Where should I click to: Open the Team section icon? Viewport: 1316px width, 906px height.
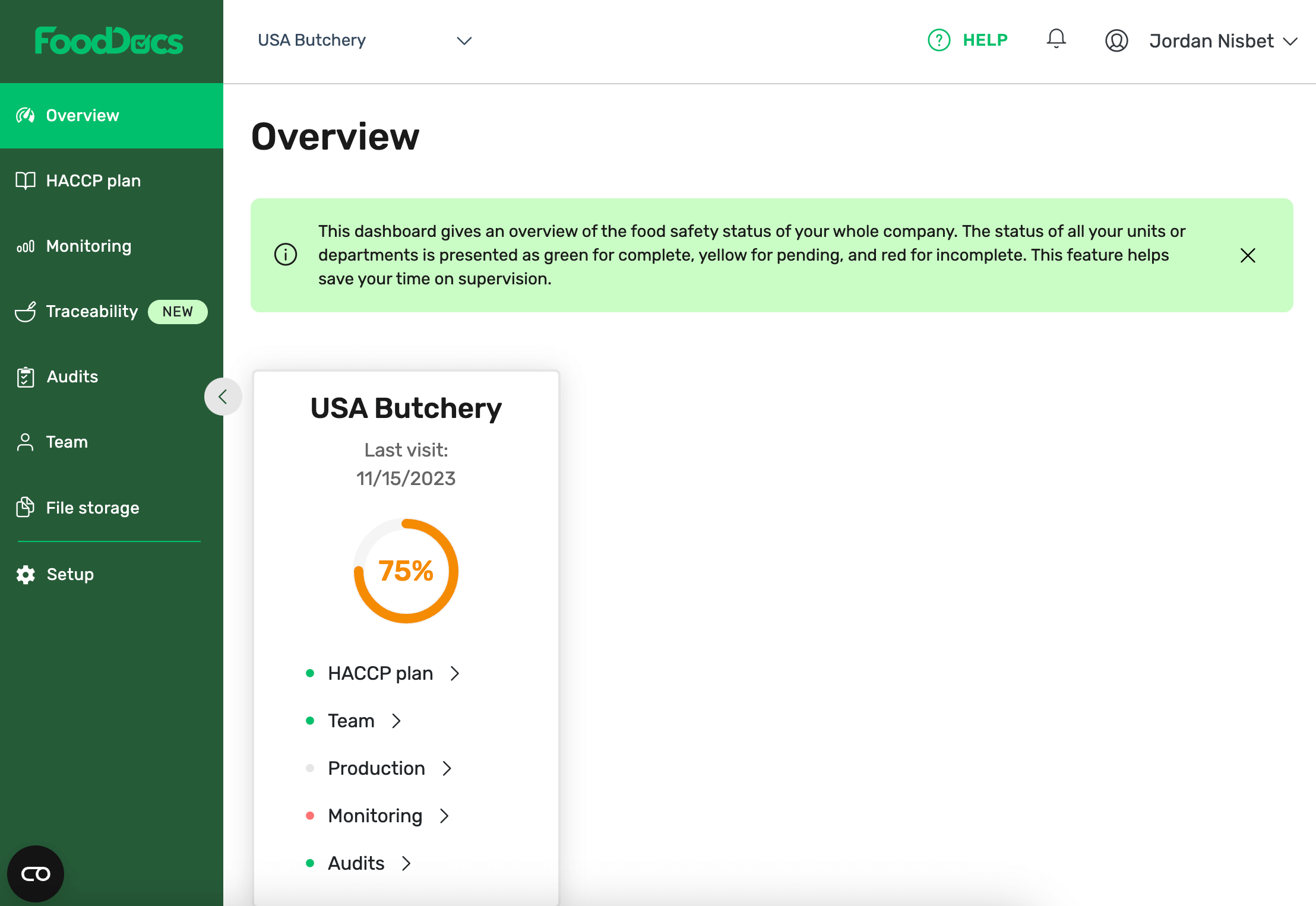point(25,442)
